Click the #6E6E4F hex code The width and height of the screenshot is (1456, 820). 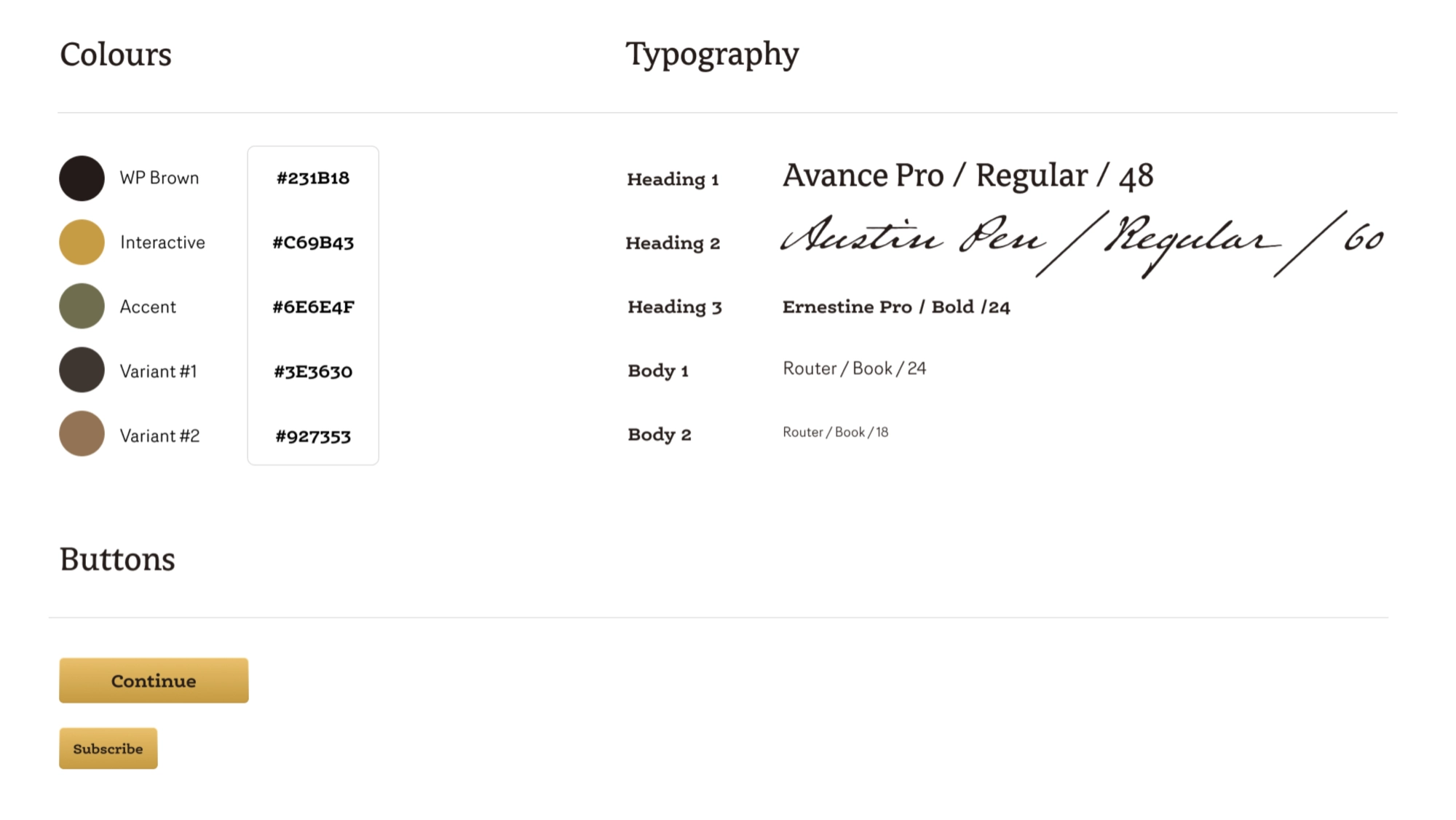point(313,307)
